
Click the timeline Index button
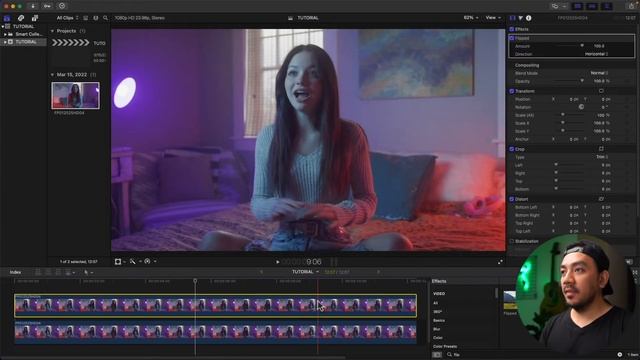[x=16, y=272]
